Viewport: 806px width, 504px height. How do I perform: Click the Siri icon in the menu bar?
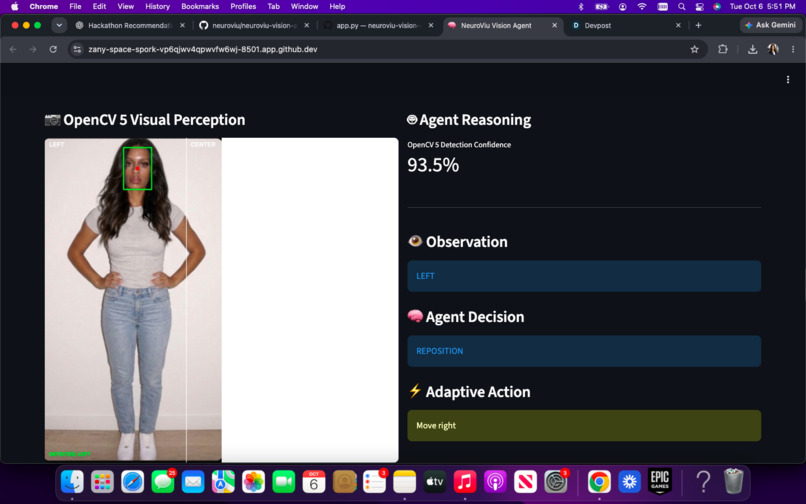click(x=717, y=7)
